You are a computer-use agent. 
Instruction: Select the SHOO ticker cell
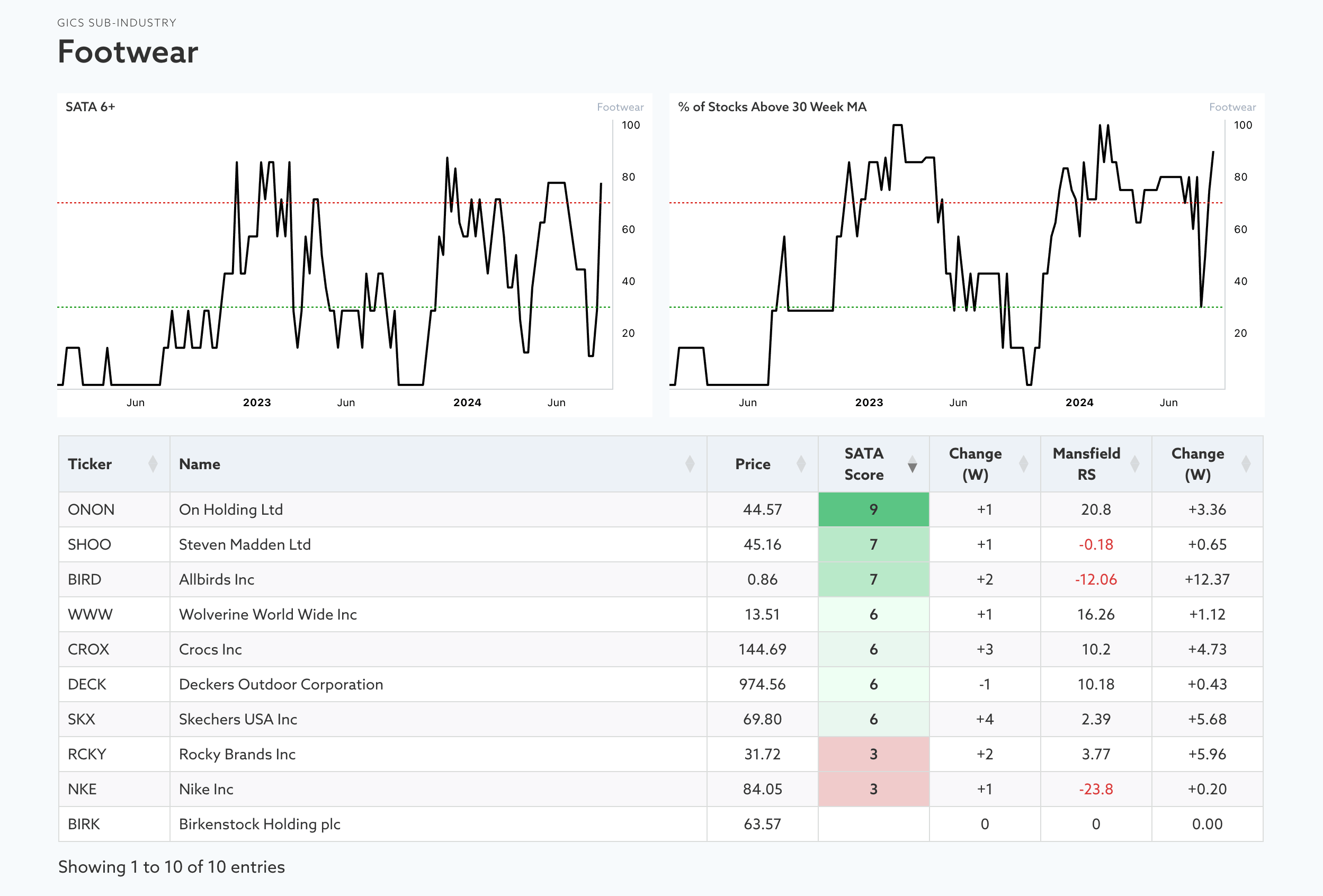tap(114, 544)
